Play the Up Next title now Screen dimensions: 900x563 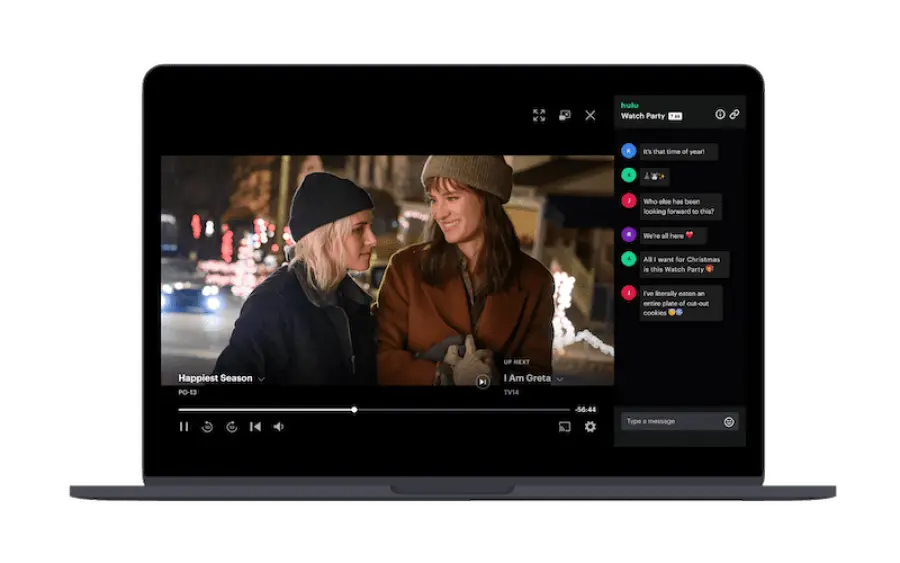[x=483, y=381]
